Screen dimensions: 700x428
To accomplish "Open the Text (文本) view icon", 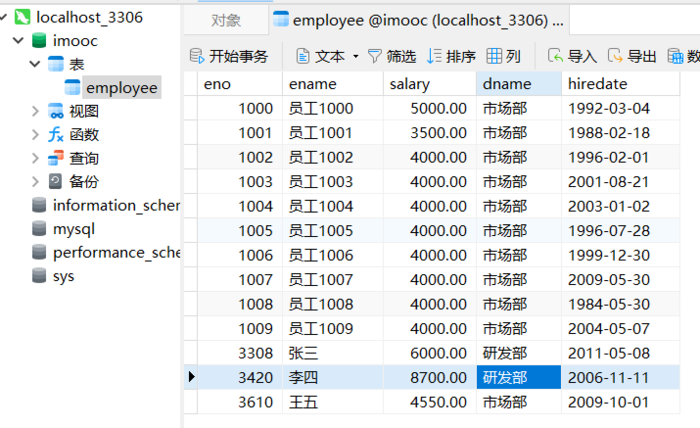I will 303,57.
